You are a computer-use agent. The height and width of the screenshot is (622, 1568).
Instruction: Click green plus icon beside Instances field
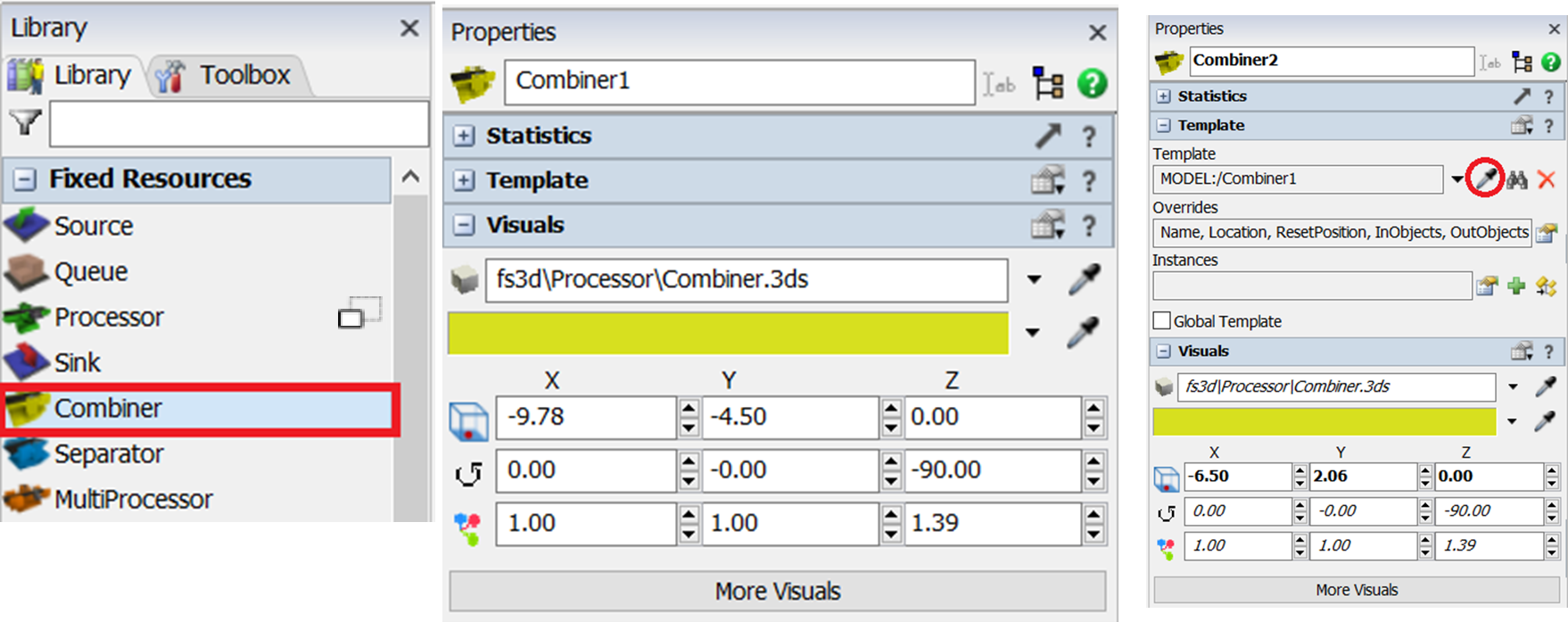coord(1516,286)
